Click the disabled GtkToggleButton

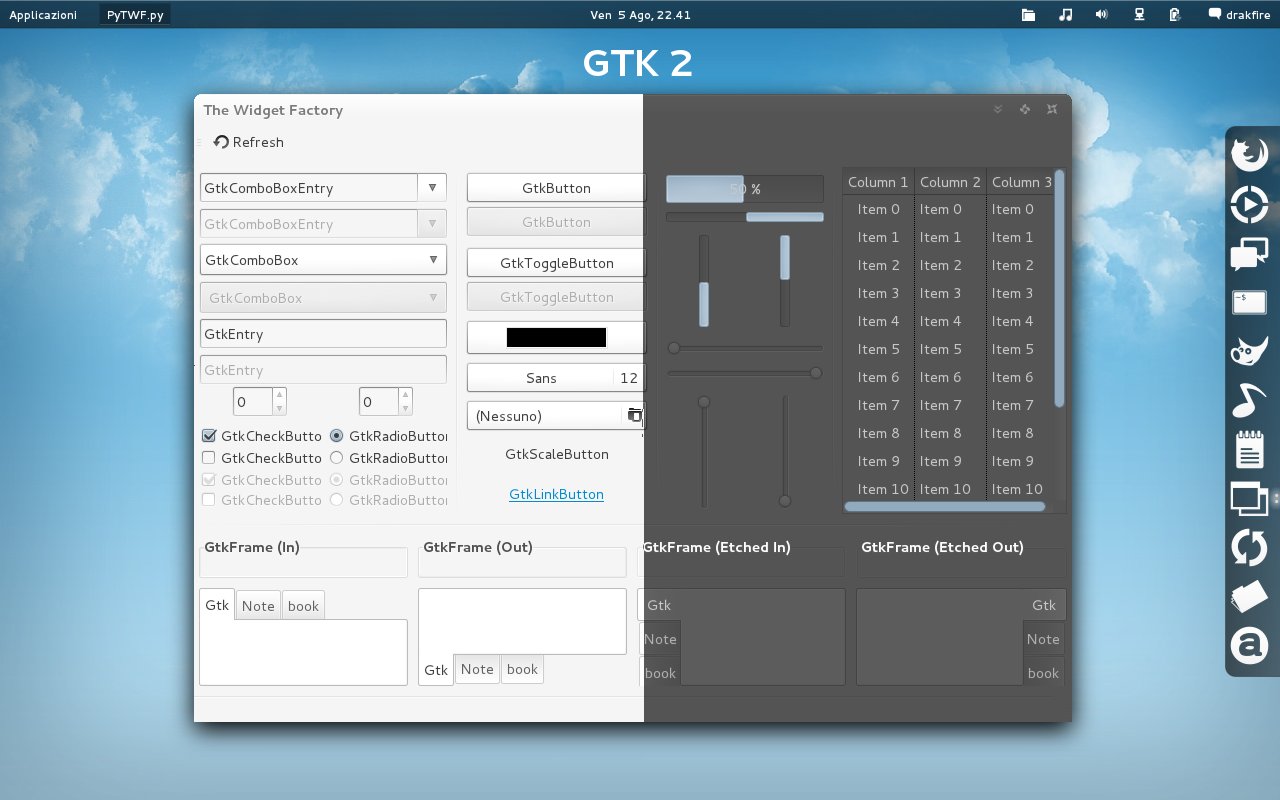click(x=556, y=297)
